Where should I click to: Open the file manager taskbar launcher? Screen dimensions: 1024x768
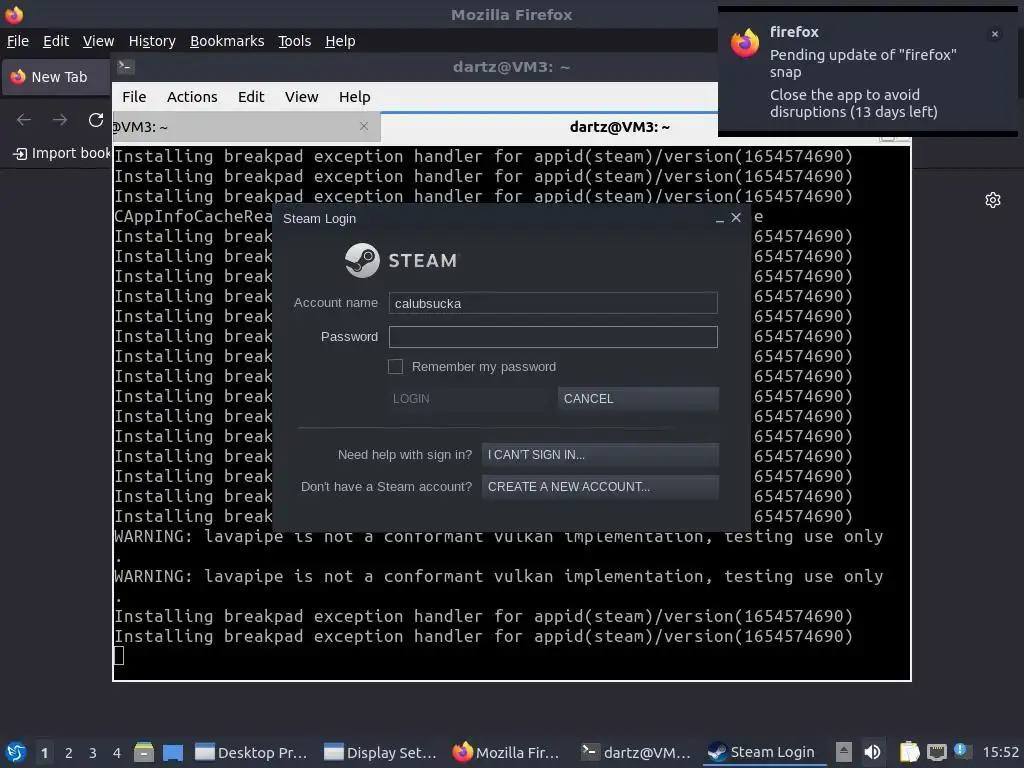144,752
